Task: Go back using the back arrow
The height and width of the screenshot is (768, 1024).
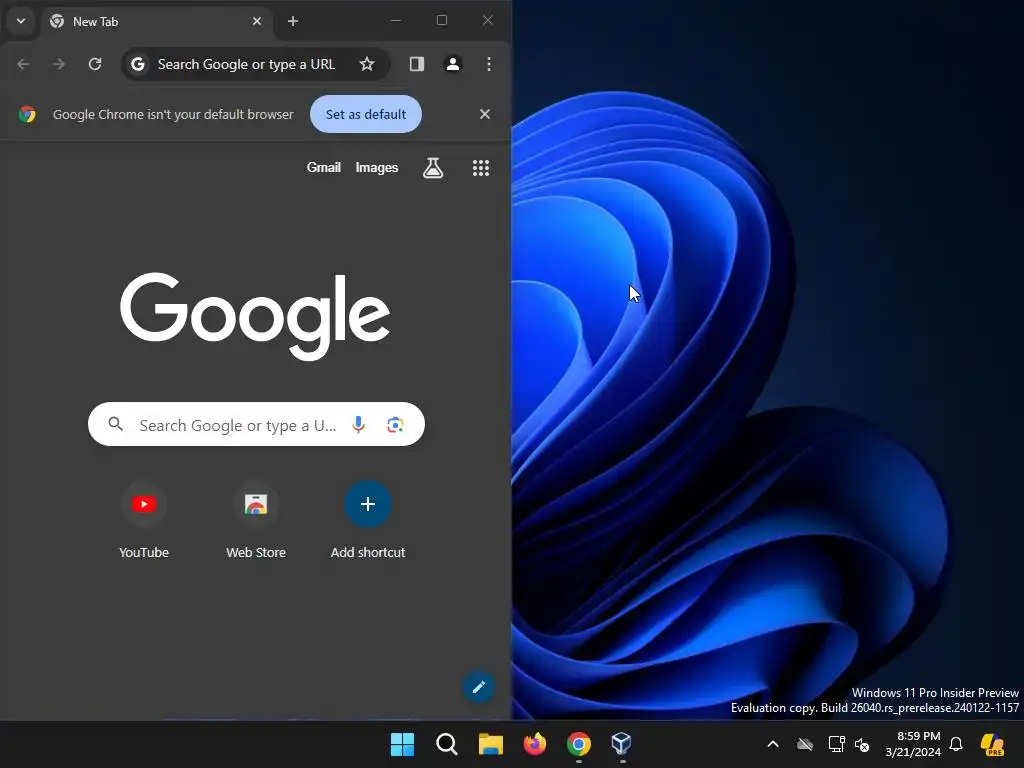Action: tap(23, 64)
